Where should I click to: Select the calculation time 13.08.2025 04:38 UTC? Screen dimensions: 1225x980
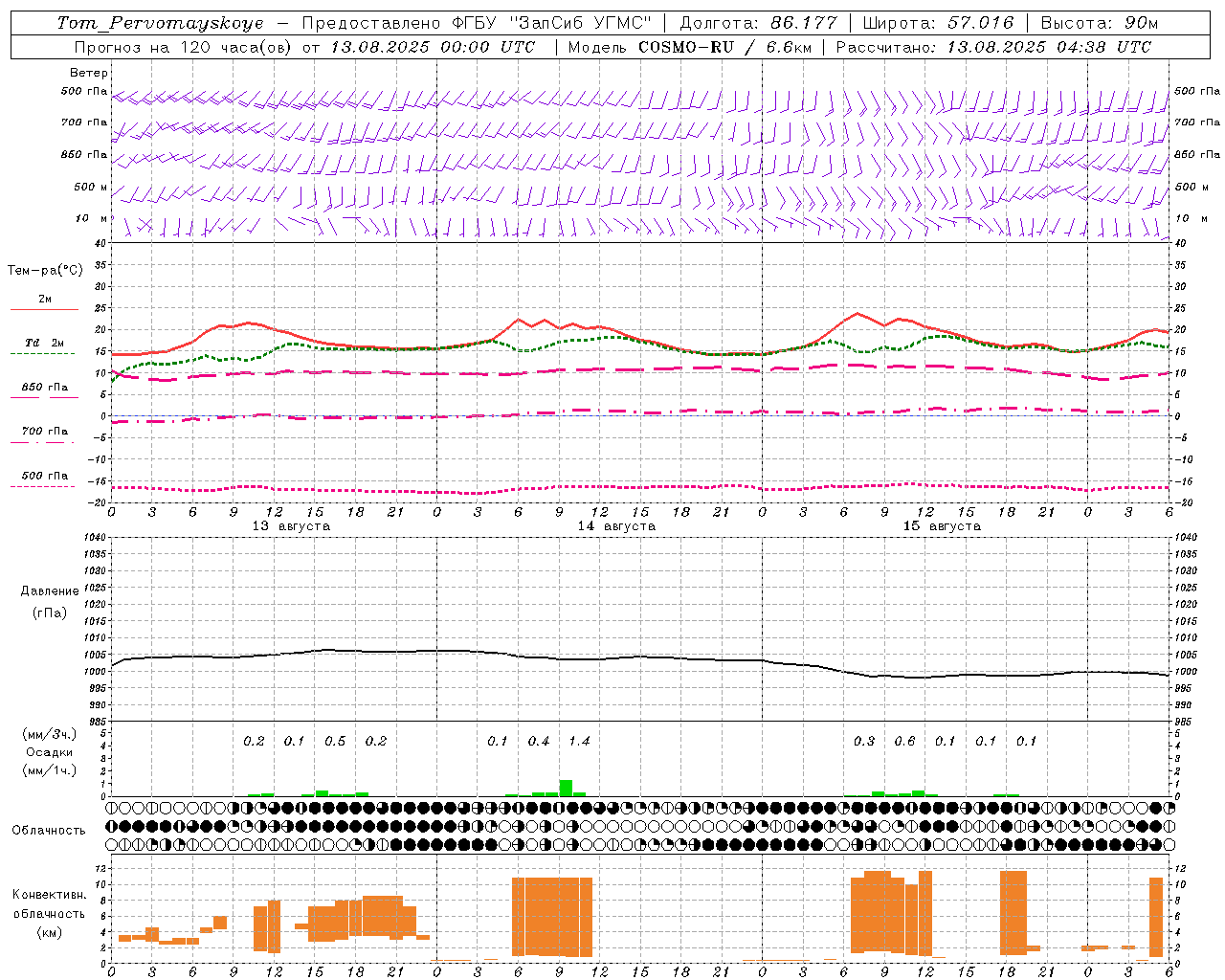1049,47
